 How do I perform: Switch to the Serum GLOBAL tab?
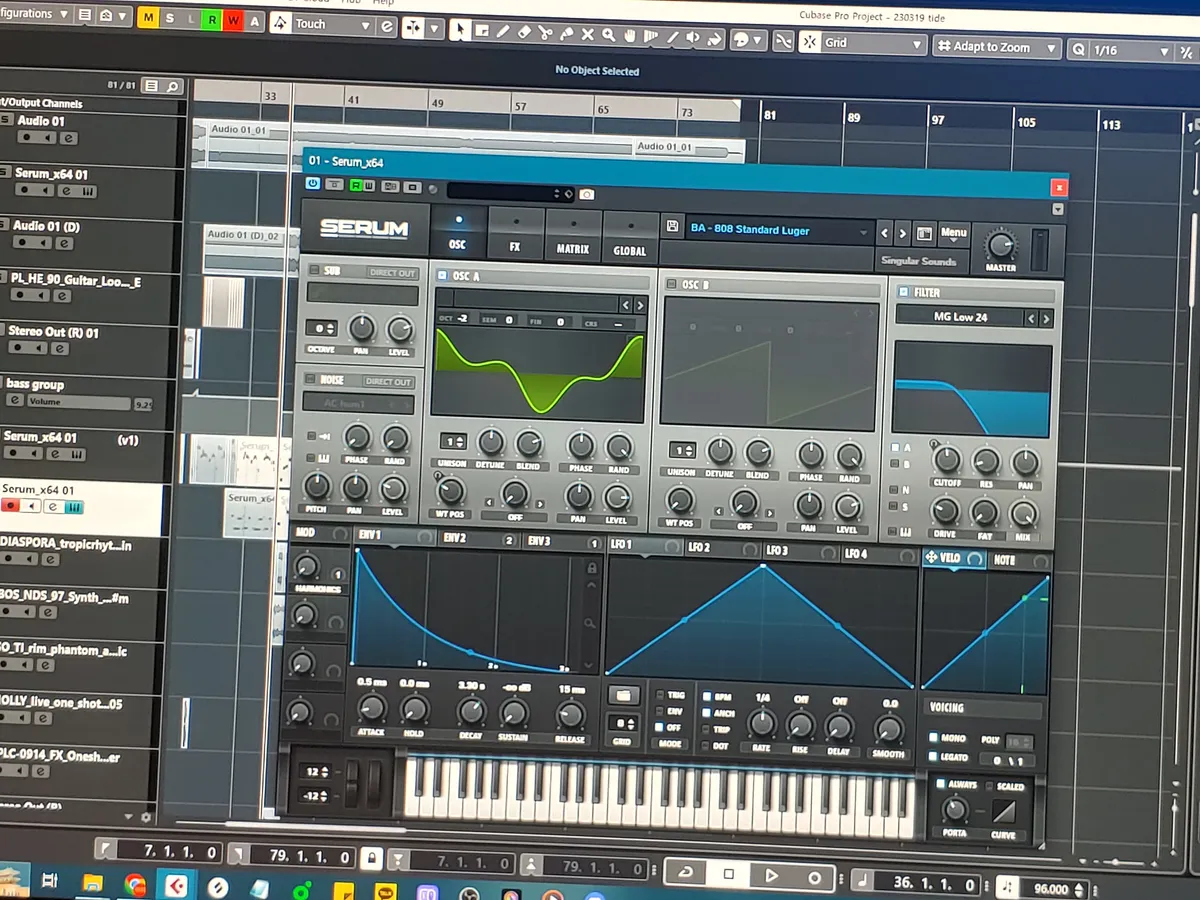[x=629, y=238]
